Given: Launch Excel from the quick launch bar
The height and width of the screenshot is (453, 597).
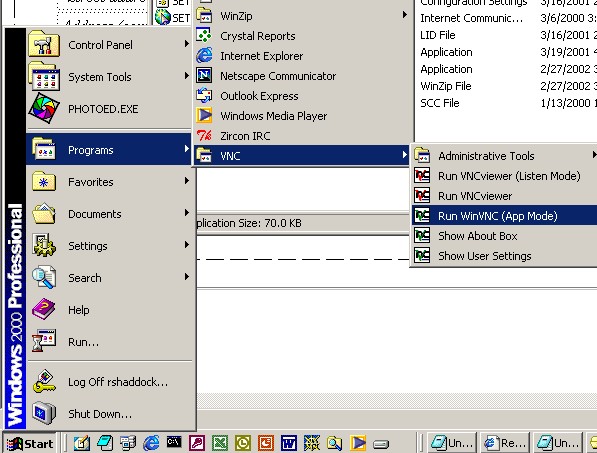Looking at the screenshot, I should [x=220, y=443].
